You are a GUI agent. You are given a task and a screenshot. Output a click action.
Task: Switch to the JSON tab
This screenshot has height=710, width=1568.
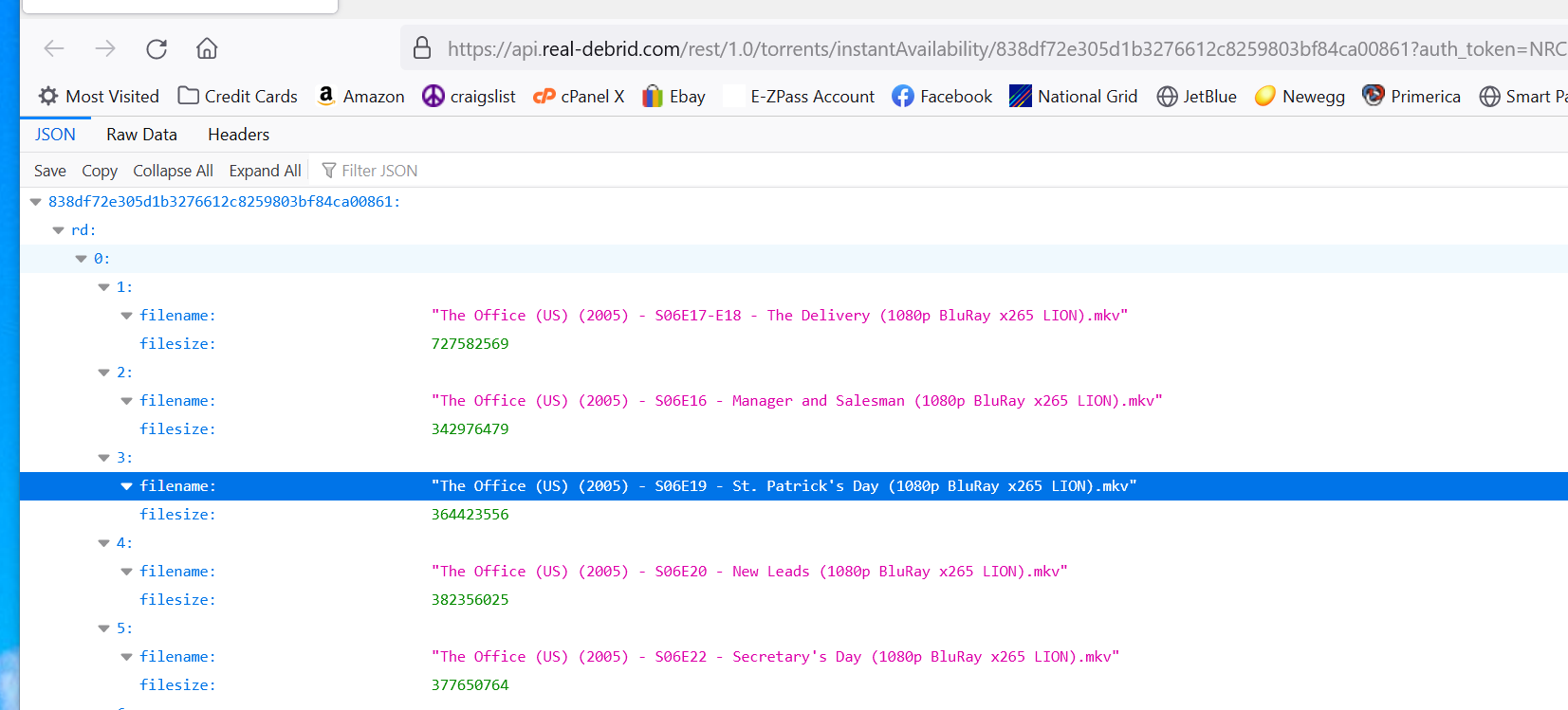pos(55,134)
